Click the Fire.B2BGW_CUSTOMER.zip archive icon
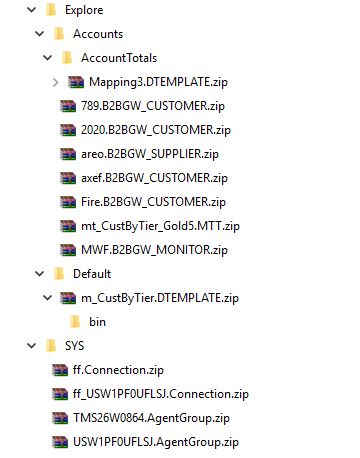 (68, 202)
